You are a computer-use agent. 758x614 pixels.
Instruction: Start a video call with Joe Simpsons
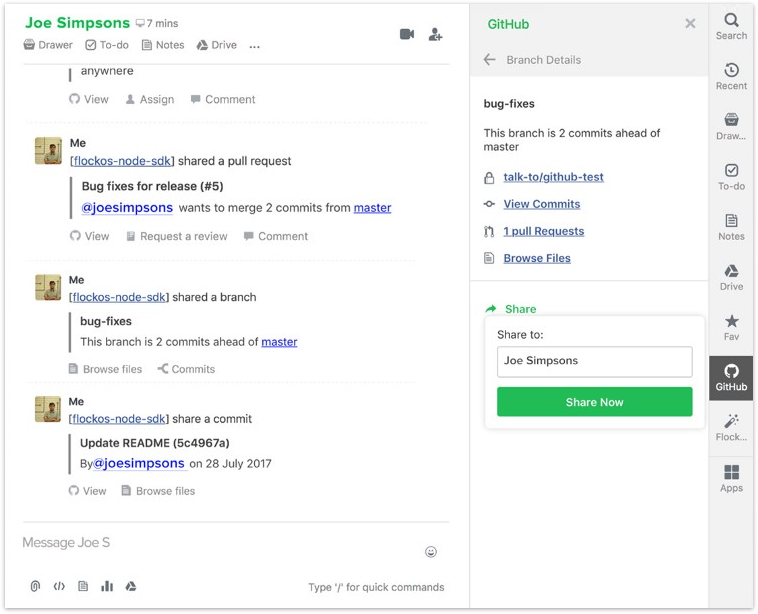[x=407, y=34]
